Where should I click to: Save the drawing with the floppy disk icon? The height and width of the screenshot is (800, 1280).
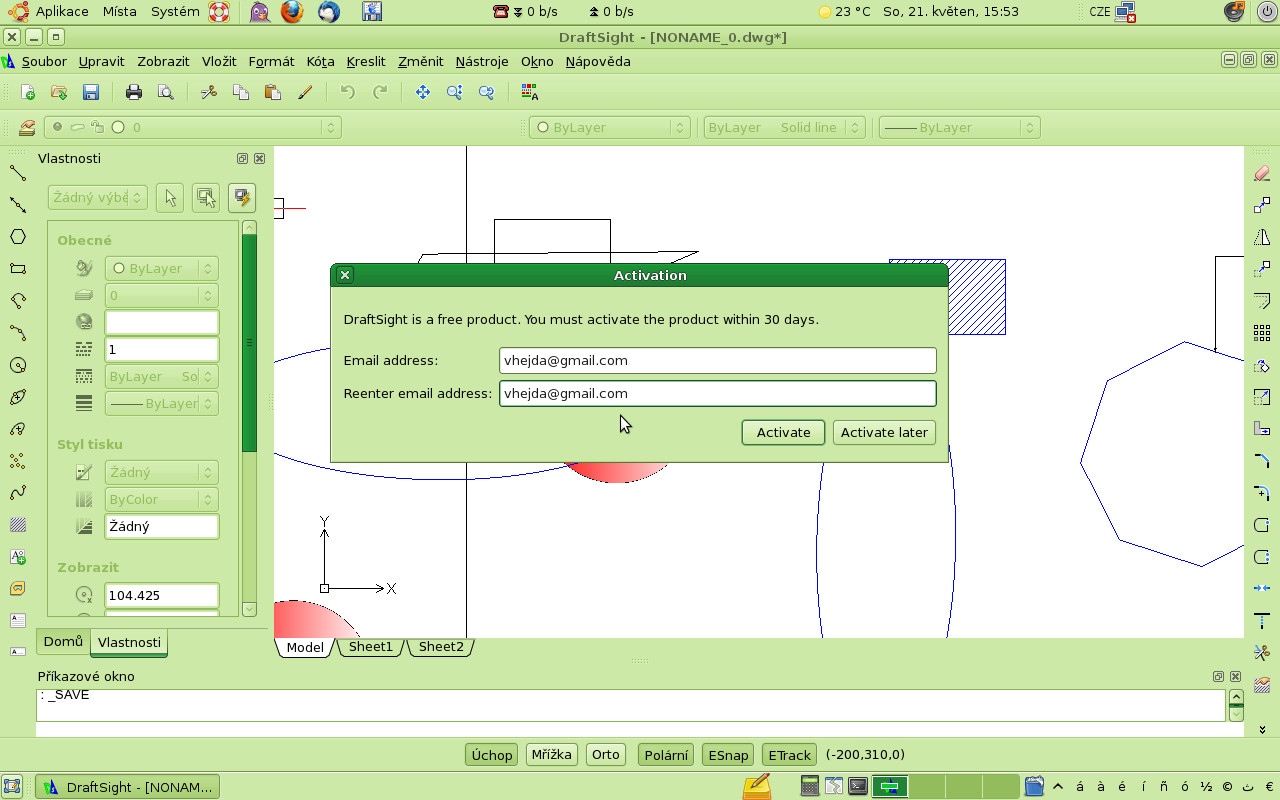click(x=90, y=92)
